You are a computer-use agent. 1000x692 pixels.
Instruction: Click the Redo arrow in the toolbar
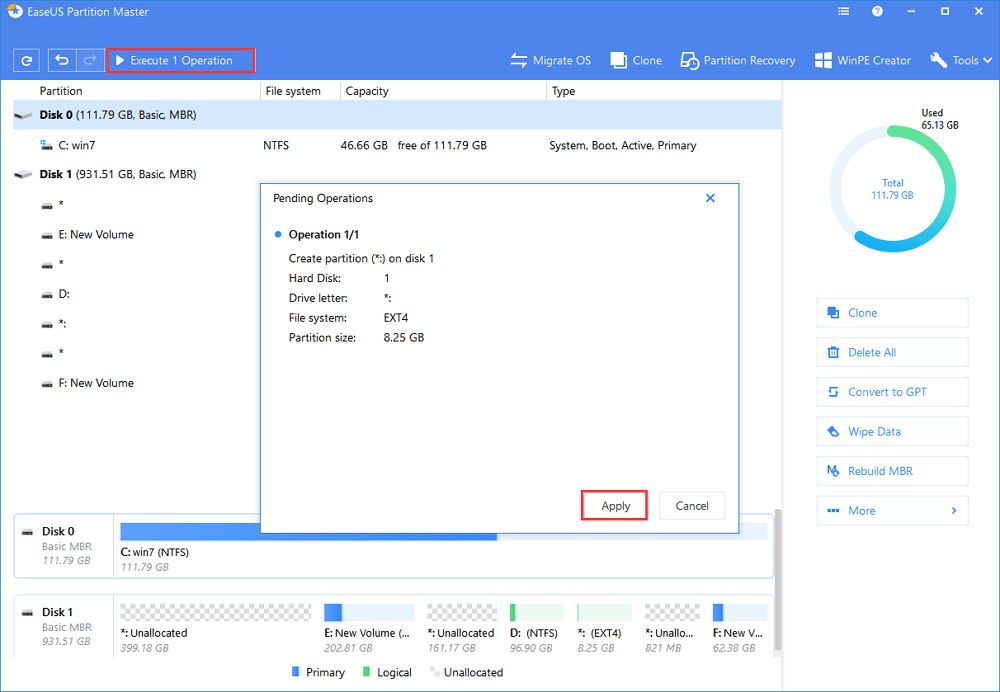[x=89, y=61]
